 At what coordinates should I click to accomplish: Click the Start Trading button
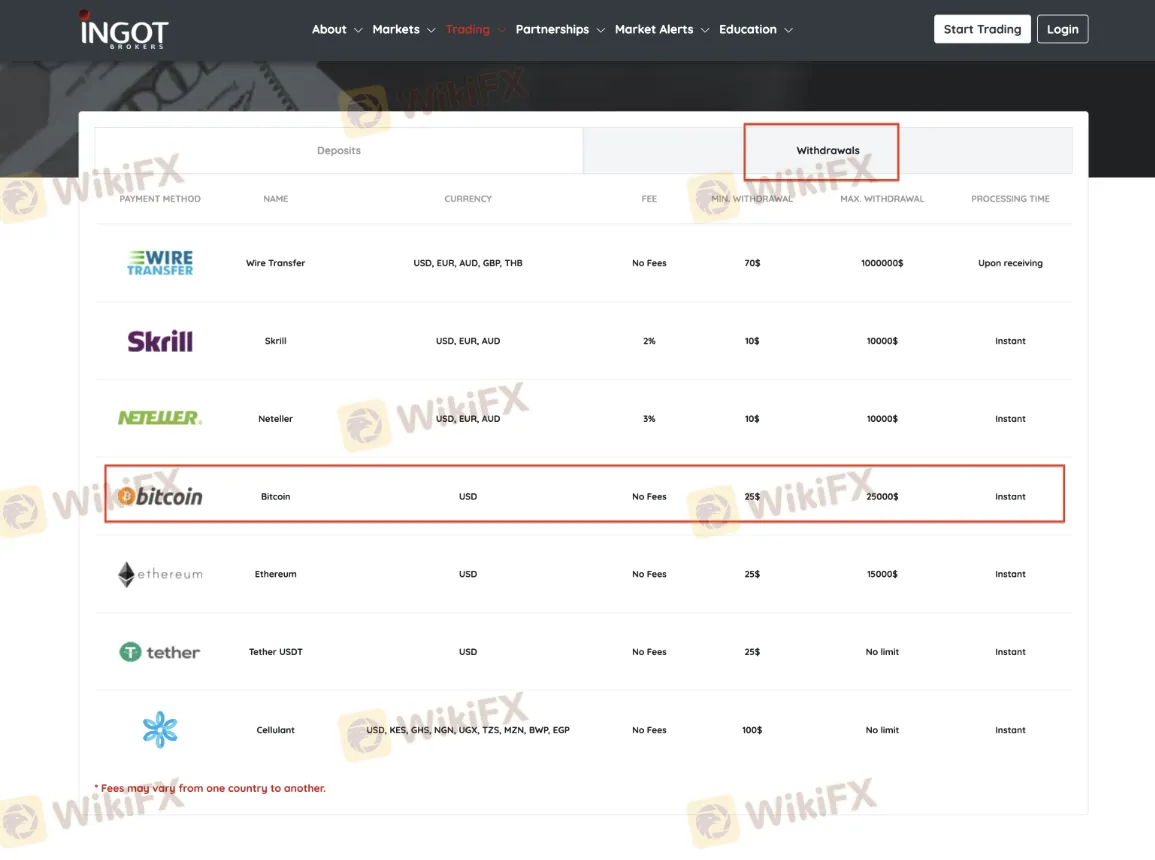point(982,29)
